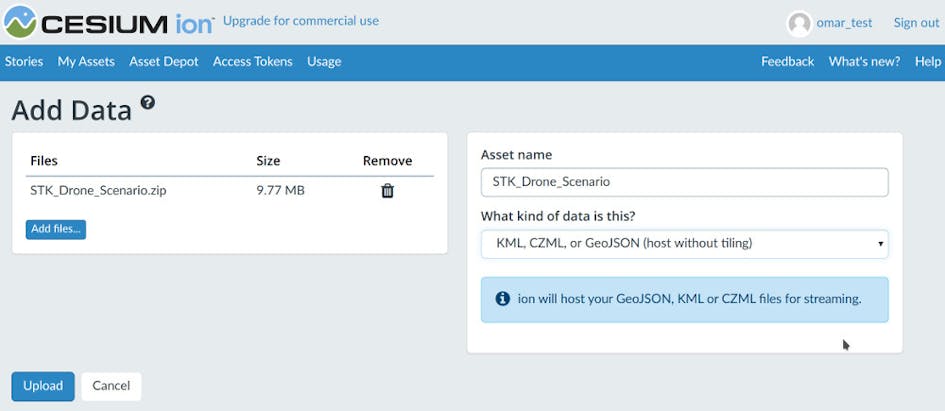This screenshot has height=411, width=945.
Task: Click the Cesium ion logo
Action: (x=108, y=22)
